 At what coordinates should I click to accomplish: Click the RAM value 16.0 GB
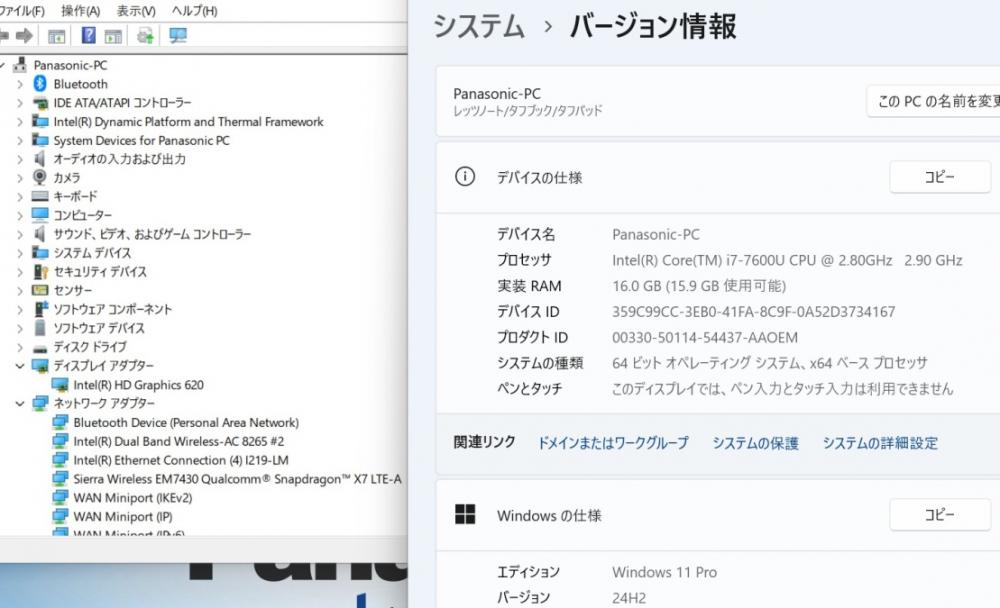pos(699,286)
